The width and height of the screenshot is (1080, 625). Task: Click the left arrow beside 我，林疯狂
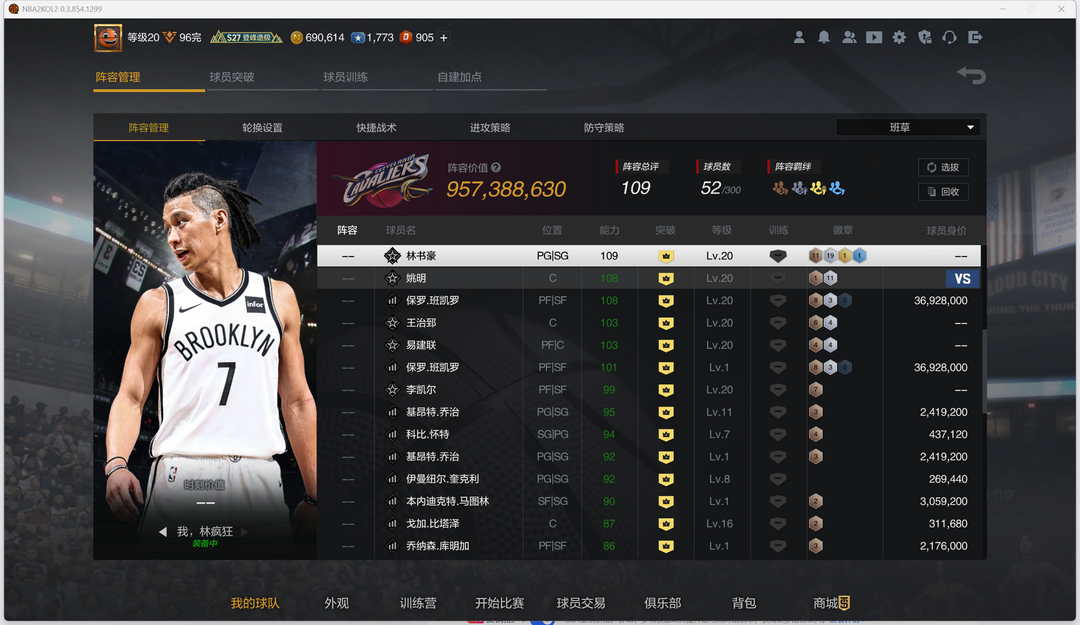163,532
